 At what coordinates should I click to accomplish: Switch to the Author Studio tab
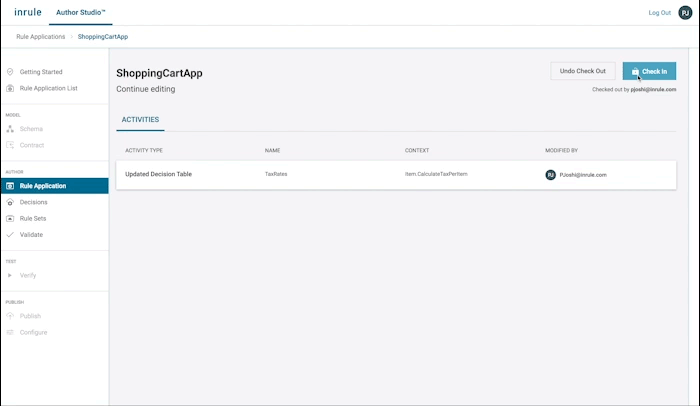pos(80,13)
